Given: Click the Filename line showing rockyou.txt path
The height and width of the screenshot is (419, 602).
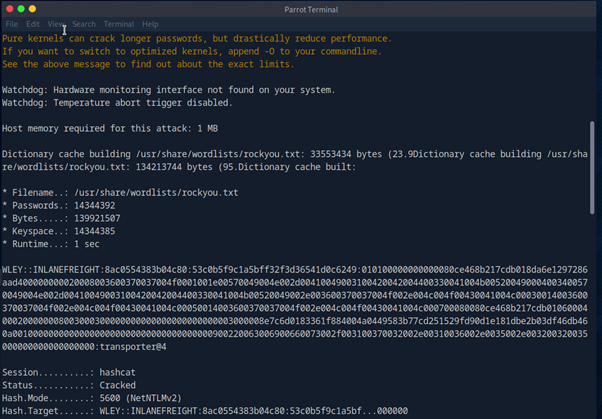Looking at the screenshot, I should tap(120, 192).
